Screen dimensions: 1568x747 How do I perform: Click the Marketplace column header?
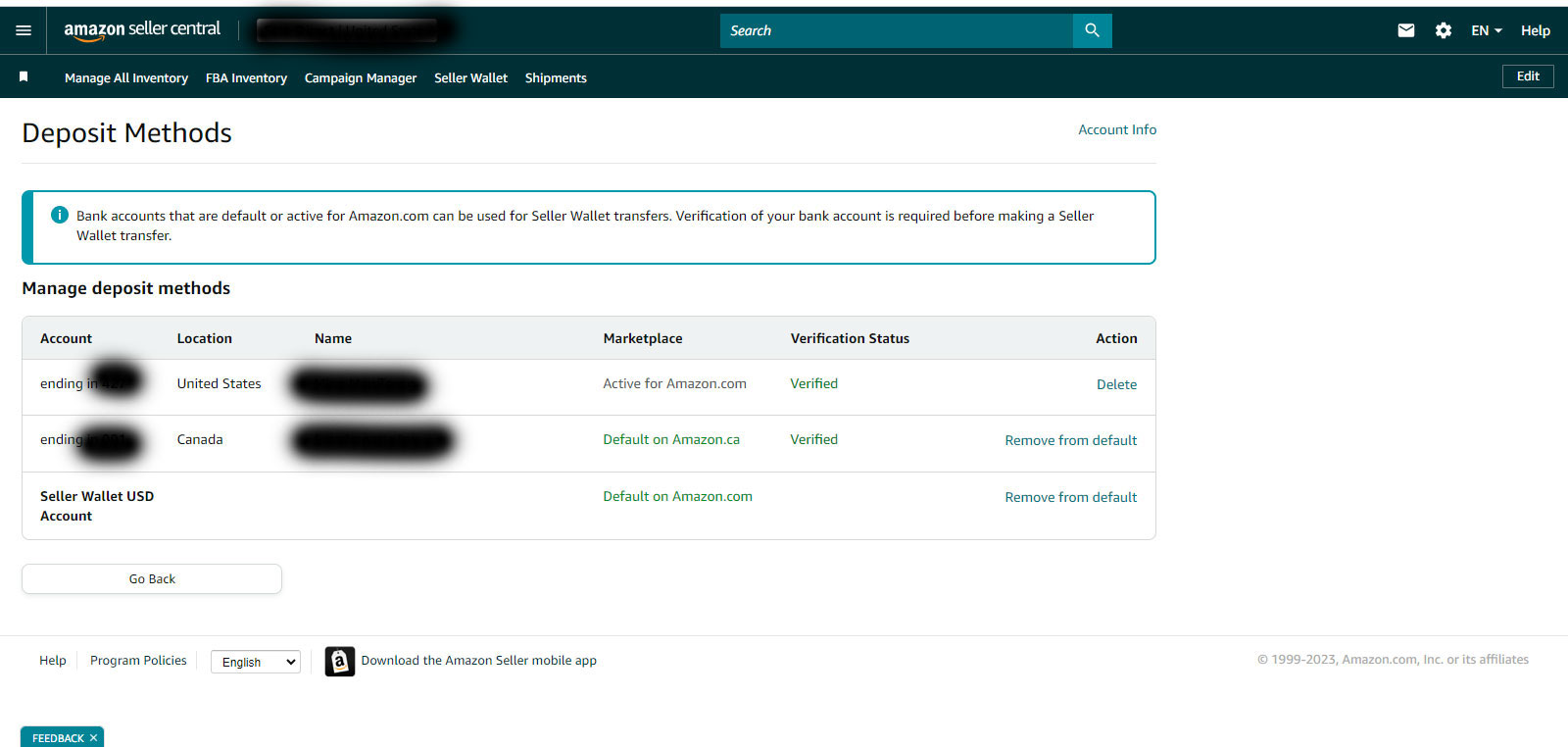tap(643, 338)
